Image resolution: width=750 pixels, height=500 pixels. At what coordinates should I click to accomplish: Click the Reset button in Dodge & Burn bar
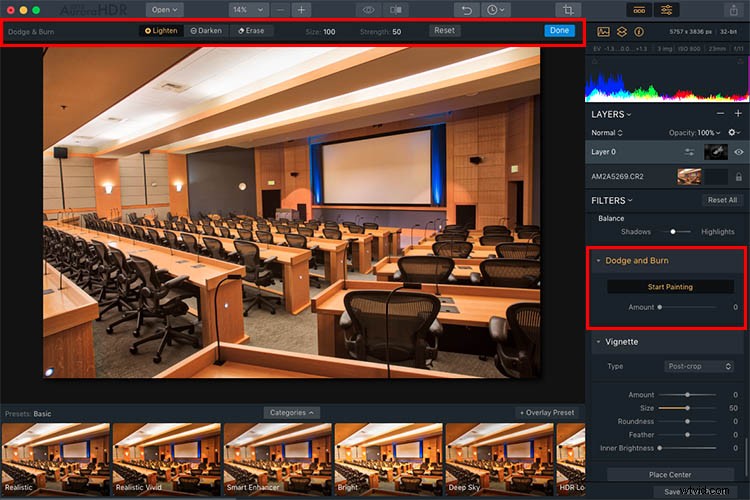click(444, 30)
